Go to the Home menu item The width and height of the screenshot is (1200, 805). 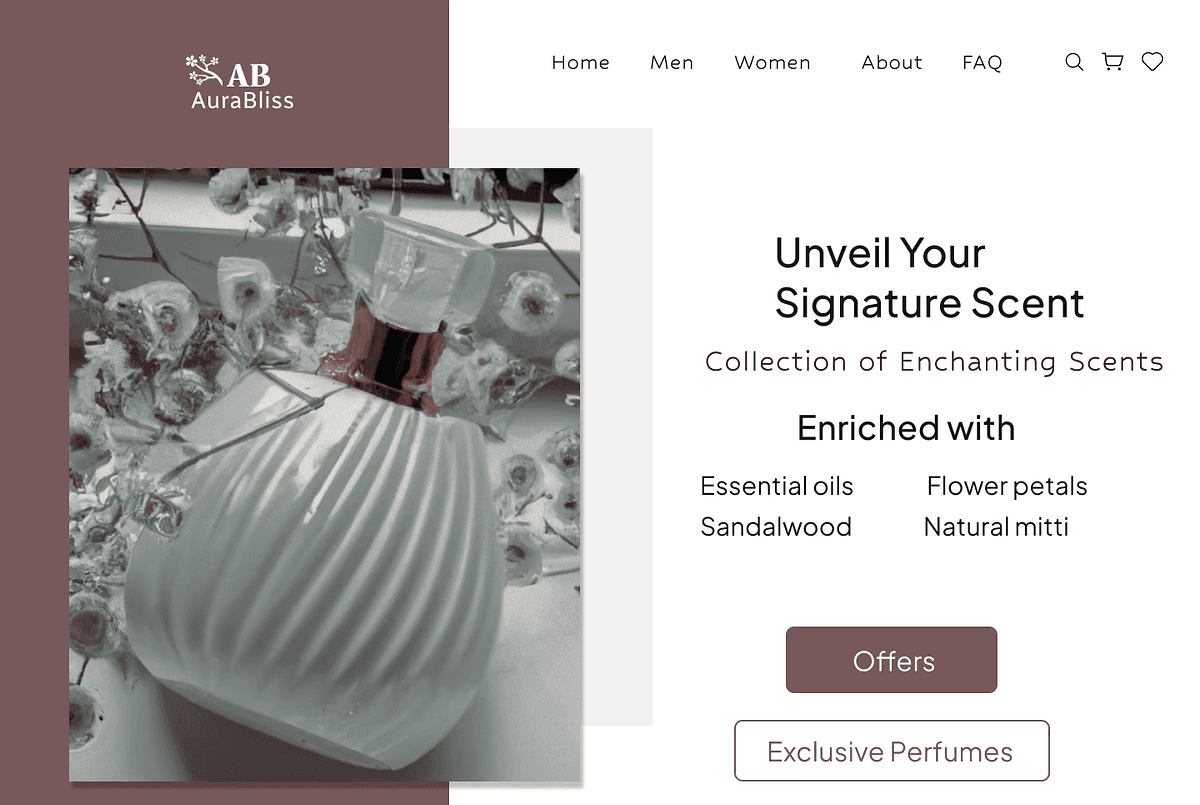click(581, 62)
